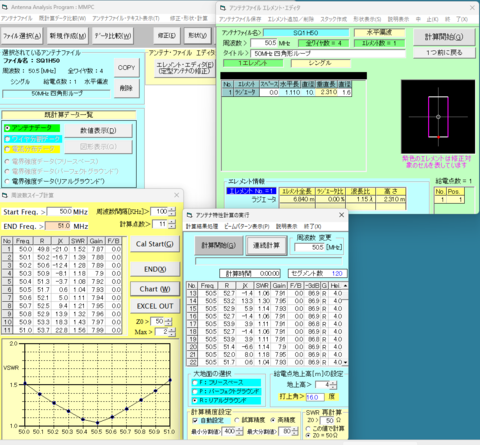This screenshot has height=445, width=480.
Task: Increase the 最小分割 400 stepper
Action: [240, 429]
